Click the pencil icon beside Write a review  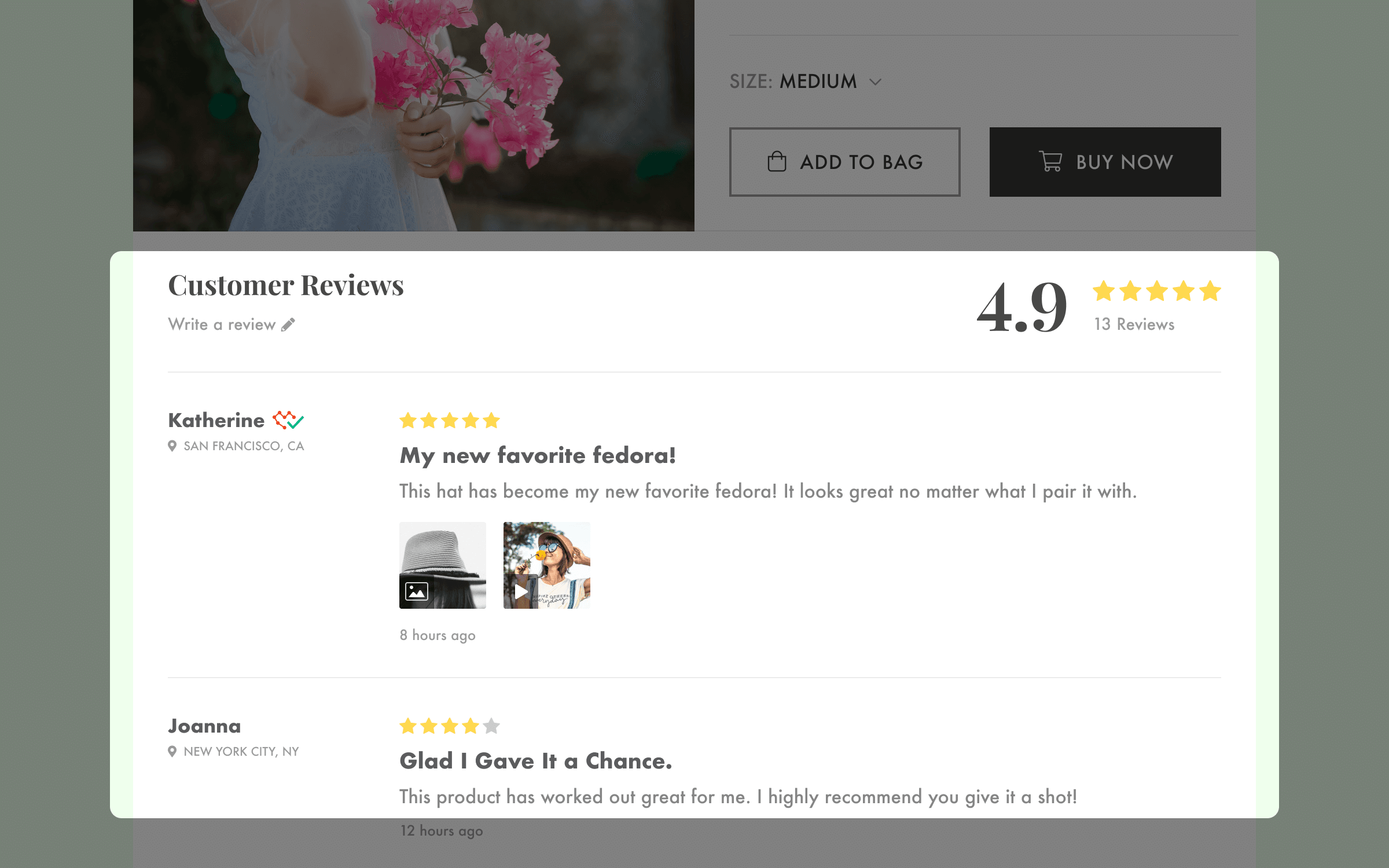[x=288, y=325]
